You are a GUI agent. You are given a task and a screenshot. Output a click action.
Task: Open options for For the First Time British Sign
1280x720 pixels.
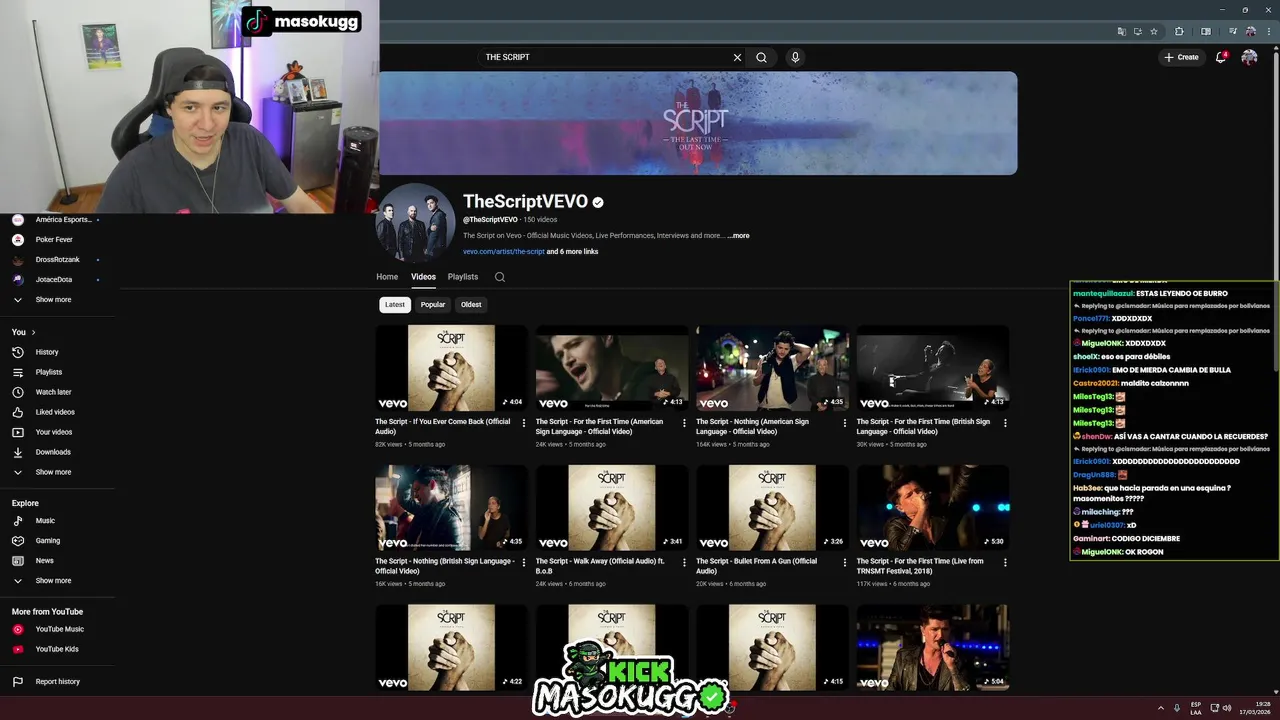[1005, 423]
